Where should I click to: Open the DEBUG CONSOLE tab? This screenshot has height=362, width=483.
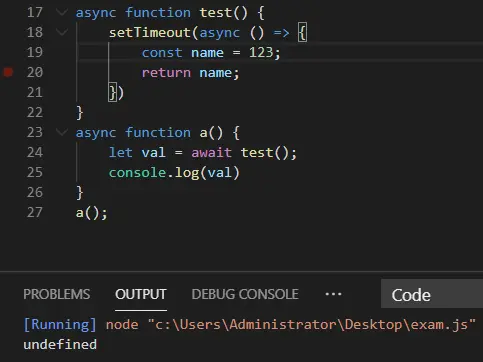point(245,294)
